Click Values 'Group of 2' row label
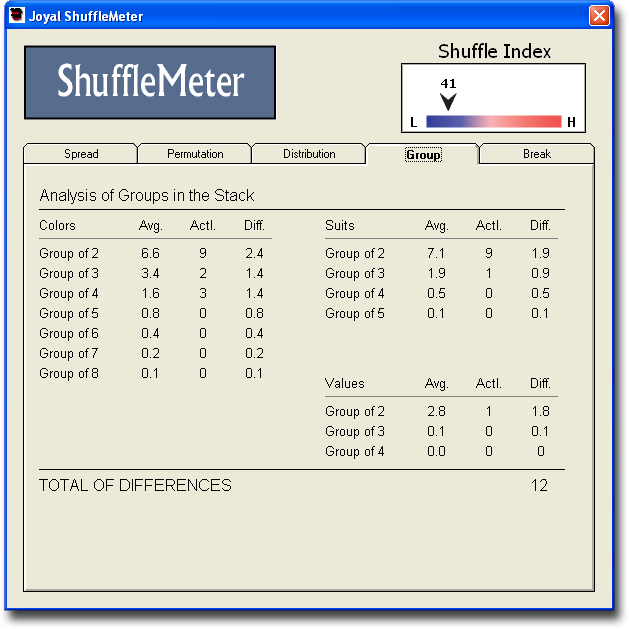629x629 pixels. click(x=355, y=412)
